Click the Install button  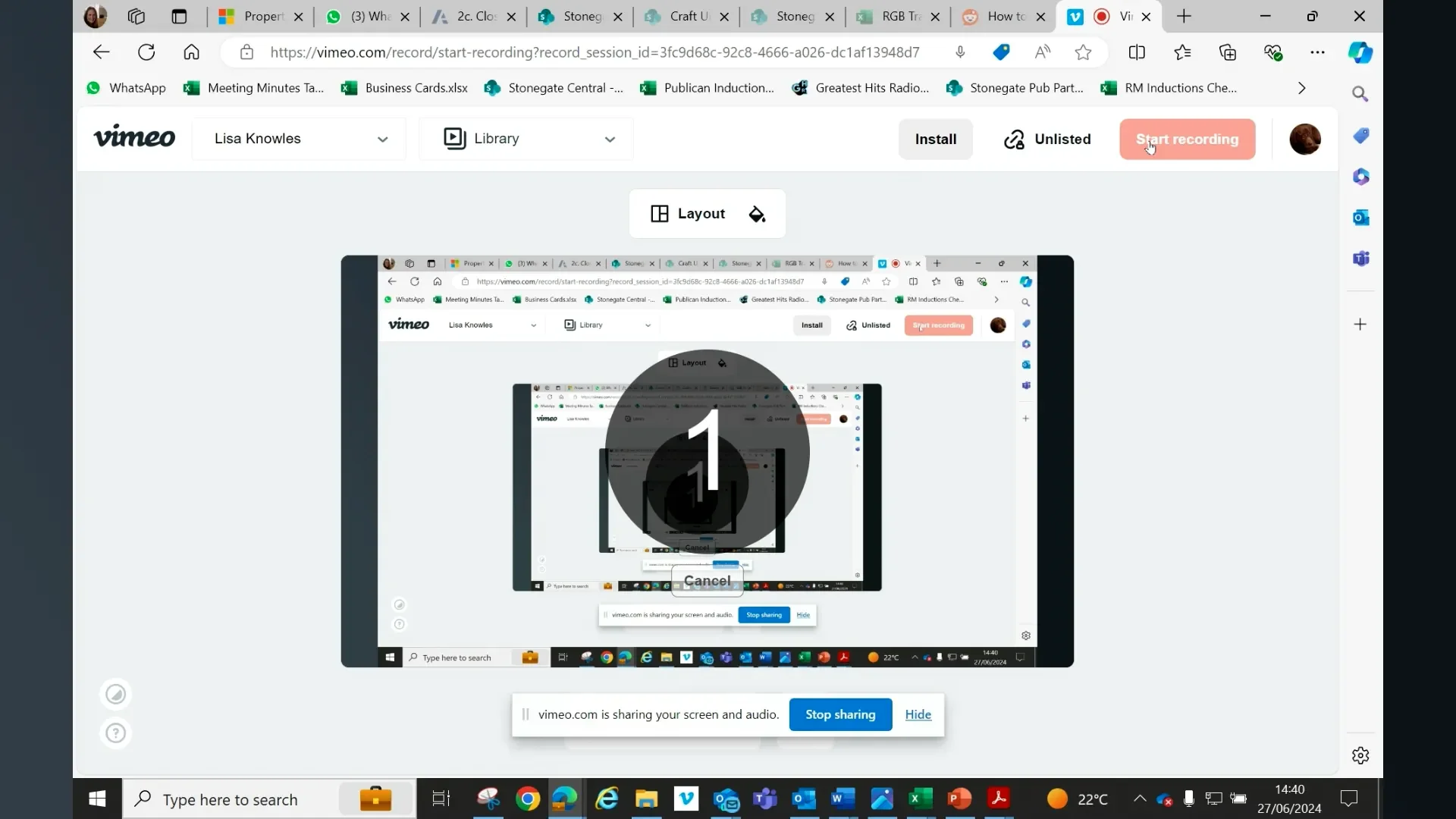pos(935,140)
